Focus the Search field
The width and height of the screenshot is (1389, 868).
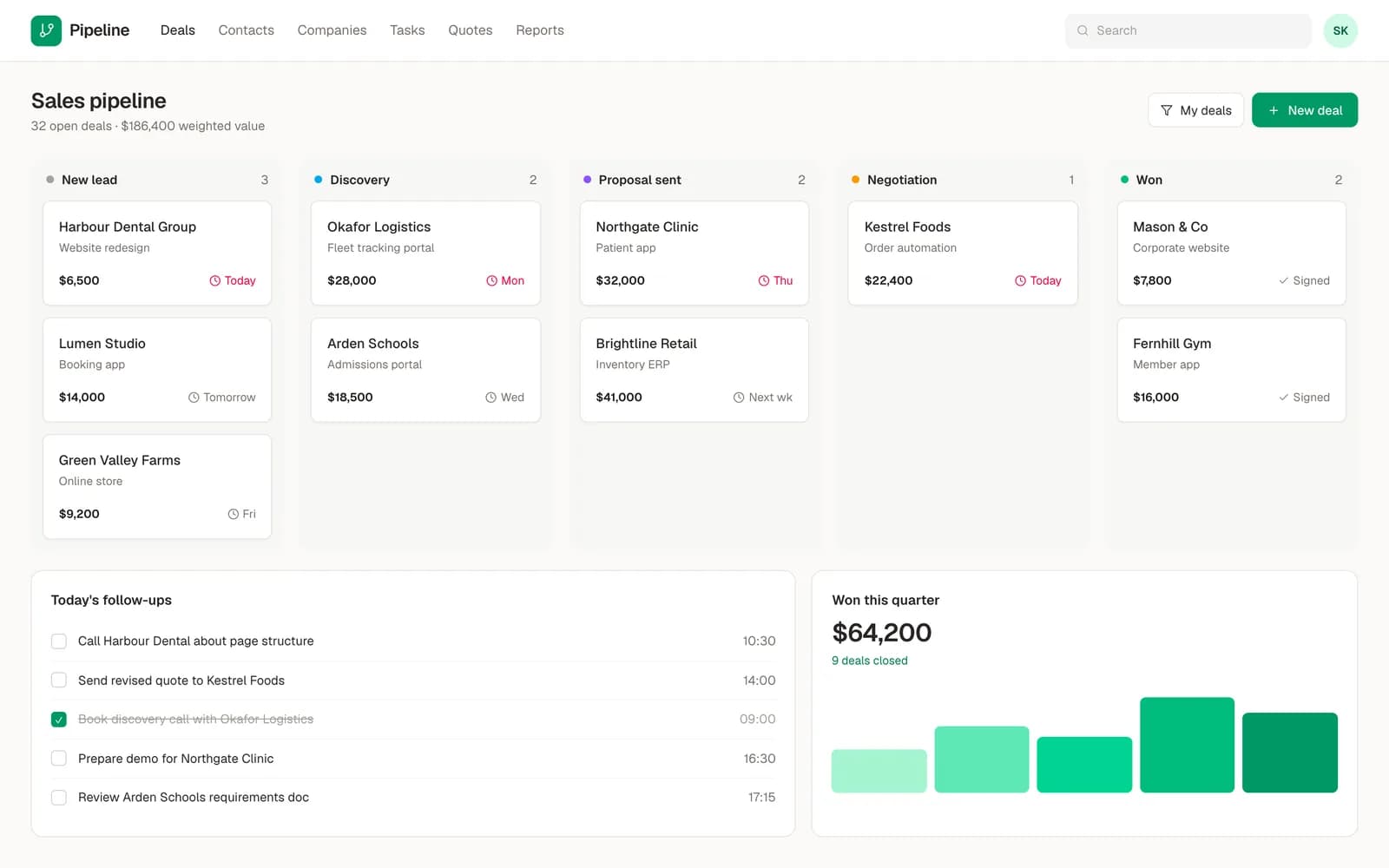coord(1188,30)
